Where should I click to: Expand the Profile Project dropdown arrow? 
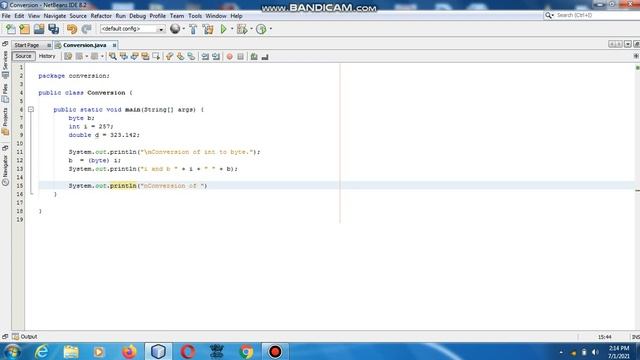coord(270,29)
